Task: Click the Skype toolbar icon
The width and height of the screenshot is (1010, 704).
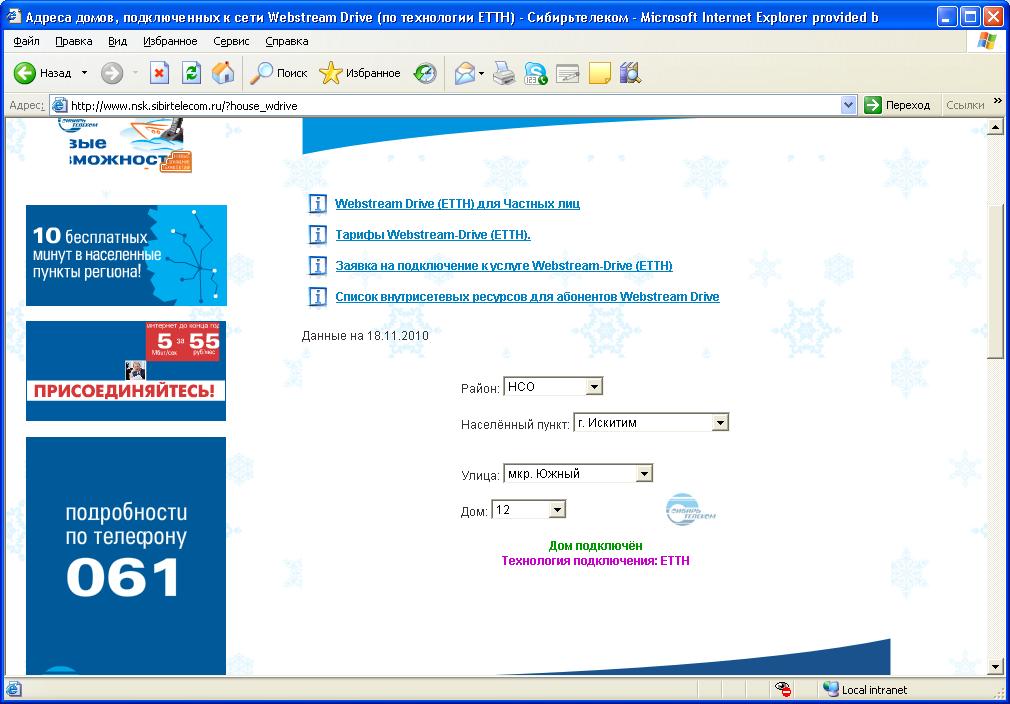Action: click(535, 73)
